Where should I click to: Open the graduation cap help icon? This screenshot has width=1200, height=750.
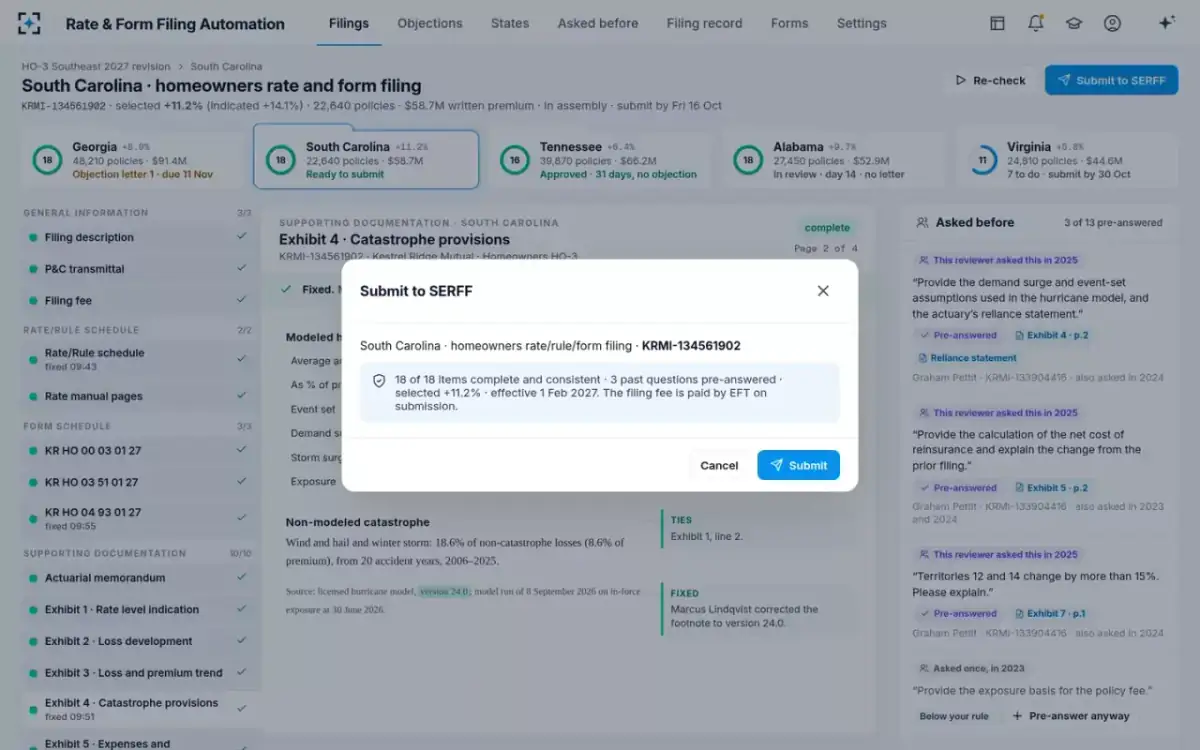(1074, 23)
